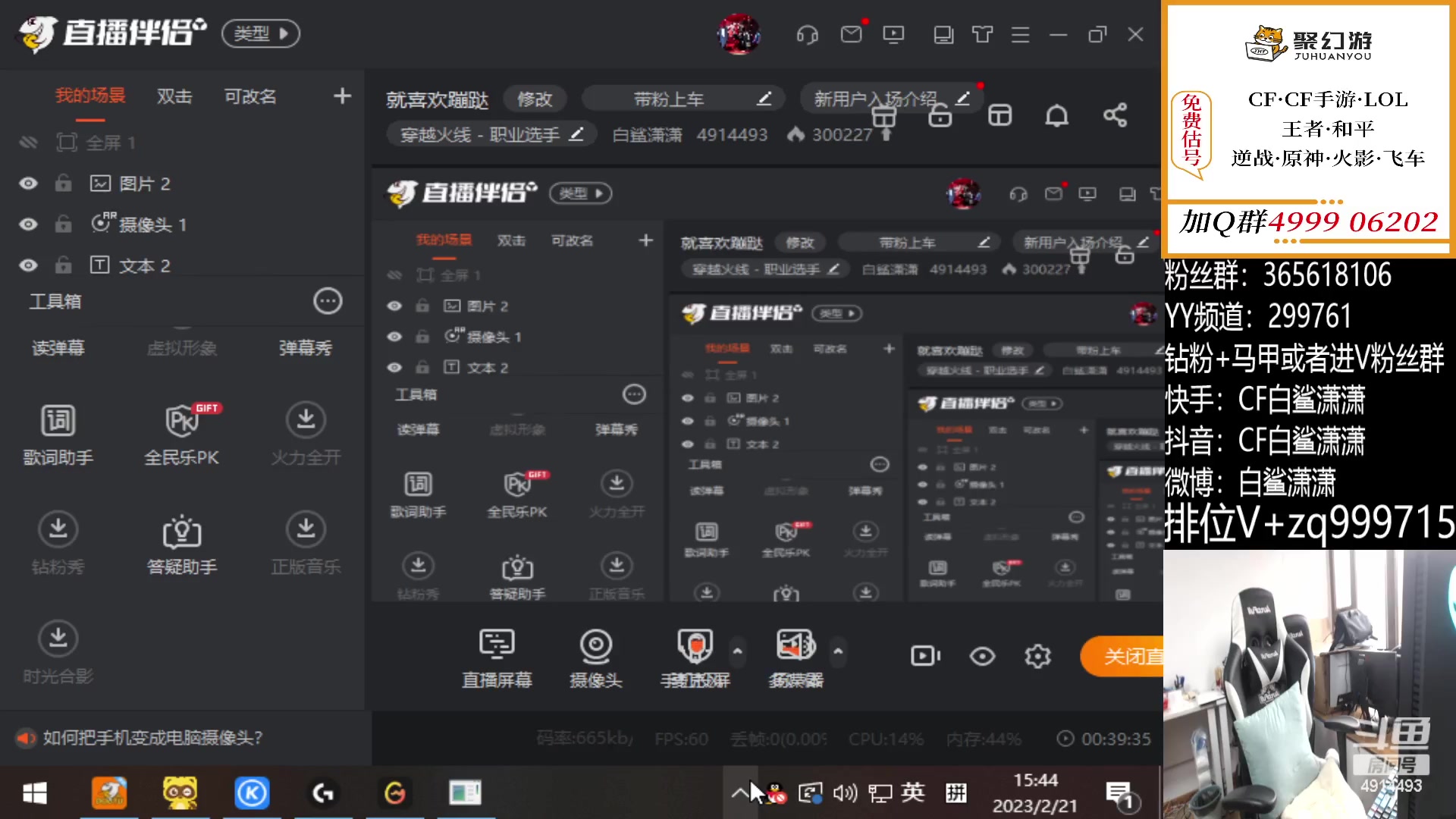Click the play screen icon in title bar
Screen dimensions: 1456x819
pos(893,34)
